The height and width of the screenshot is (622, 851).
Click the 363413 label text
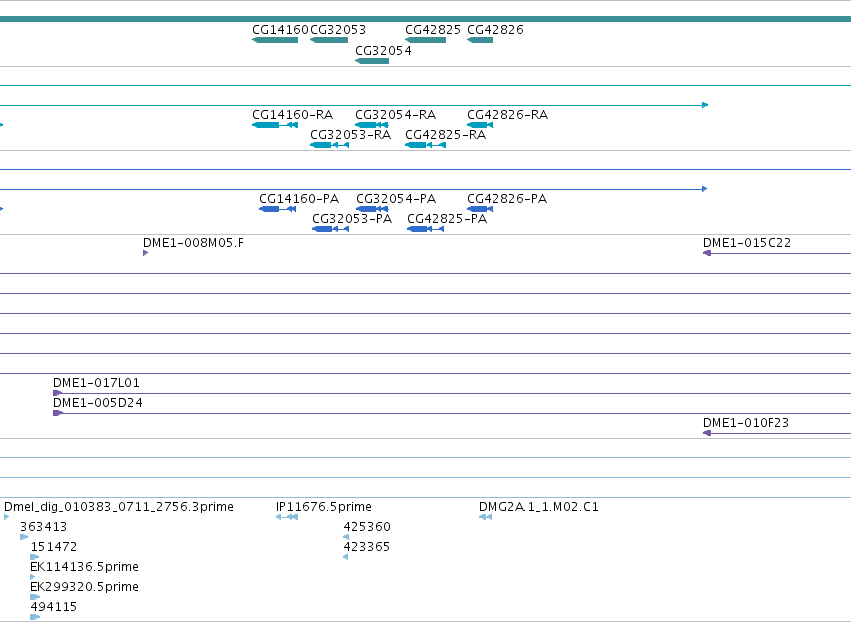click(44, 527)
